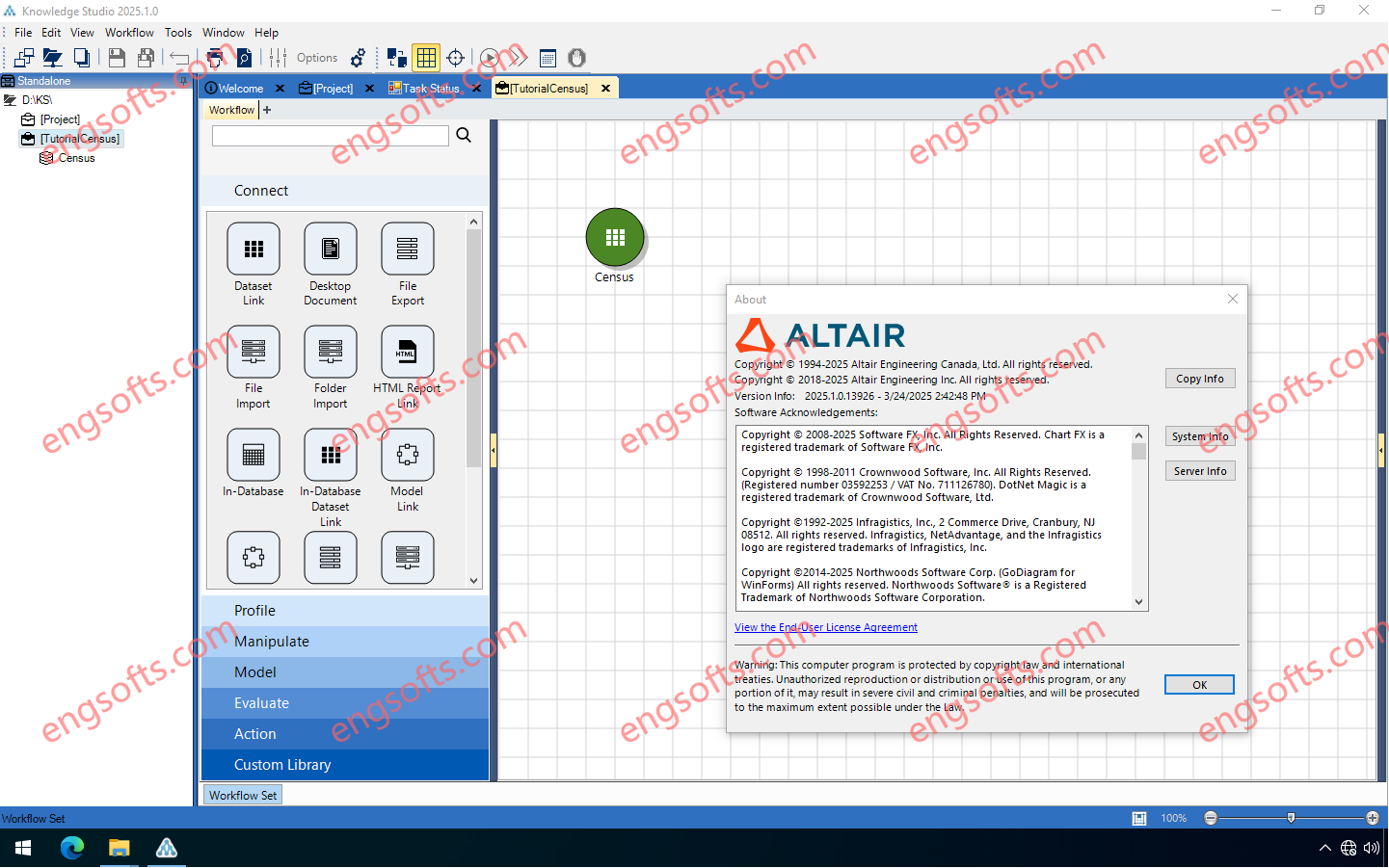Screen dimensions: 1389x868
Task: Click OK in About dialog
Action: click(1199, 685)
